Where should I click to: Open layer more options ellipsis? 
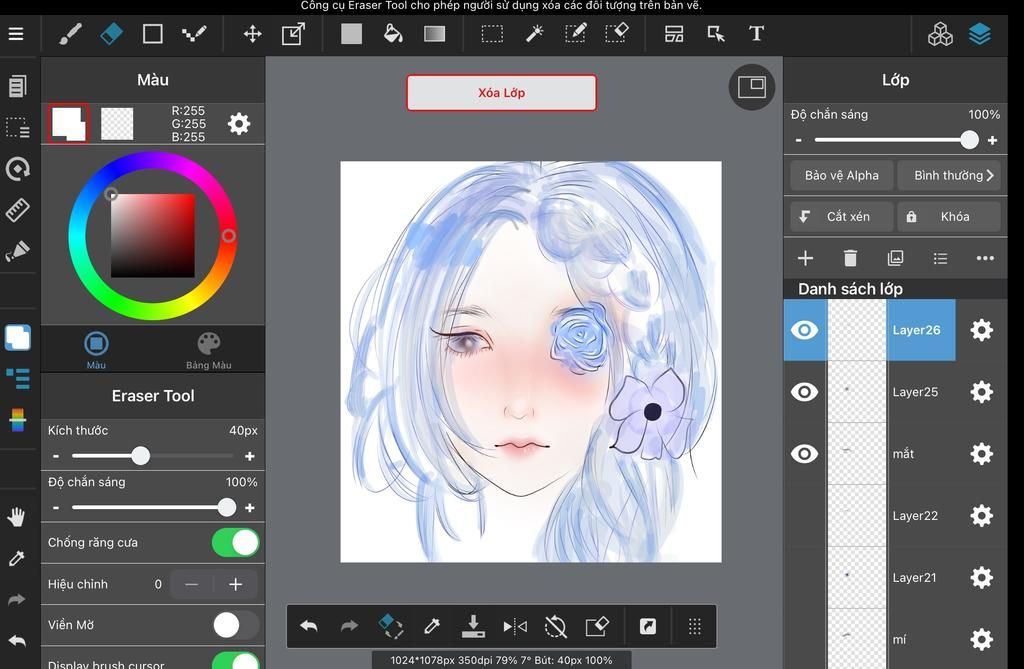tap(985, 258)
